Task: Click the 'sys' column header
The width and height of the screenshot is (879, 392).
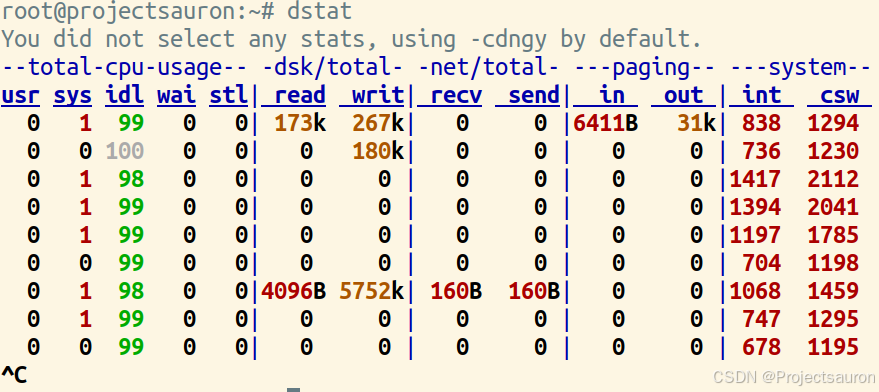Action: tap(72, 96)
